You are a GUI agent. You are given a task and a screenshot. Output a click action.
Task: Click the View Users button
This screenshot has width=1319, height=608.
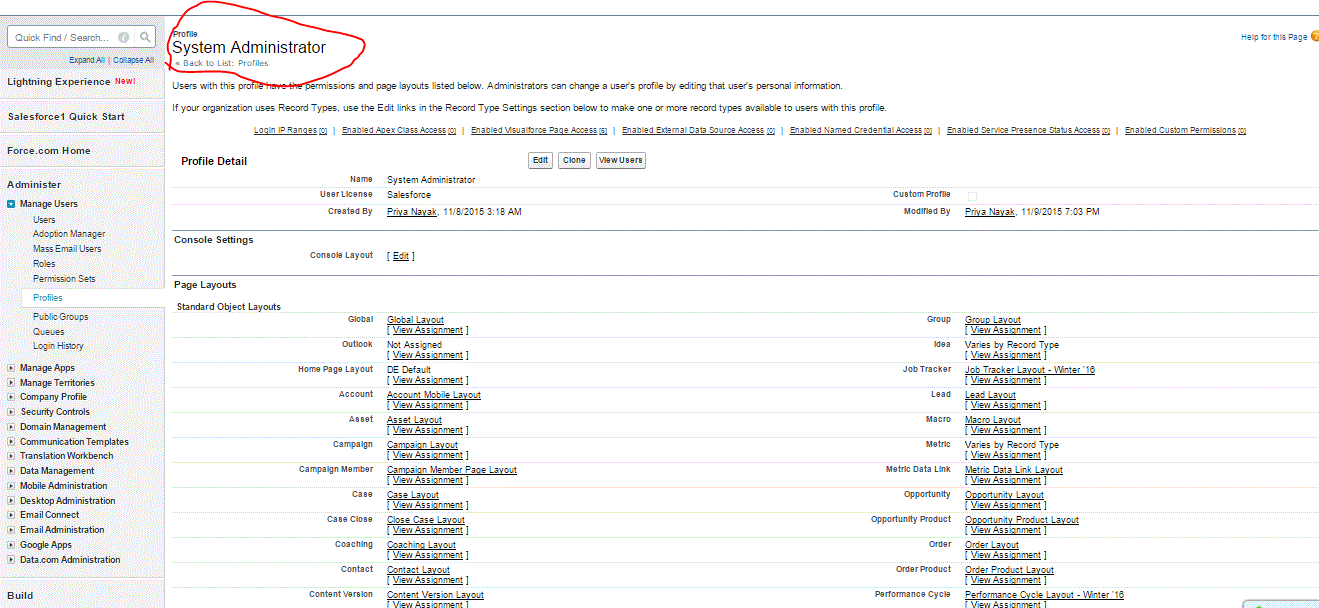tap(621, 160)
